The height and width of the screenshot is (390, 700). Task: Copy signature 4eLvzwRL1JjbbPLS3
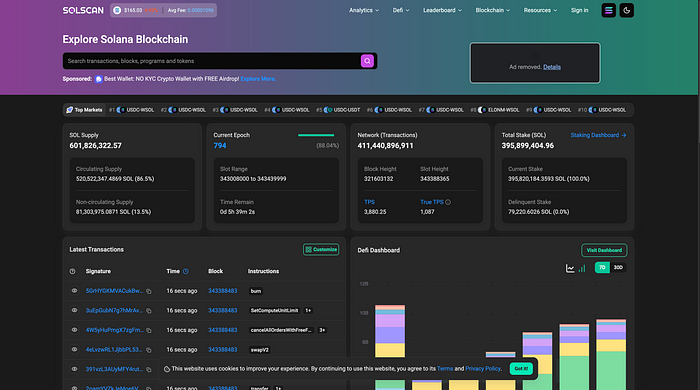(x=149, y=350)
